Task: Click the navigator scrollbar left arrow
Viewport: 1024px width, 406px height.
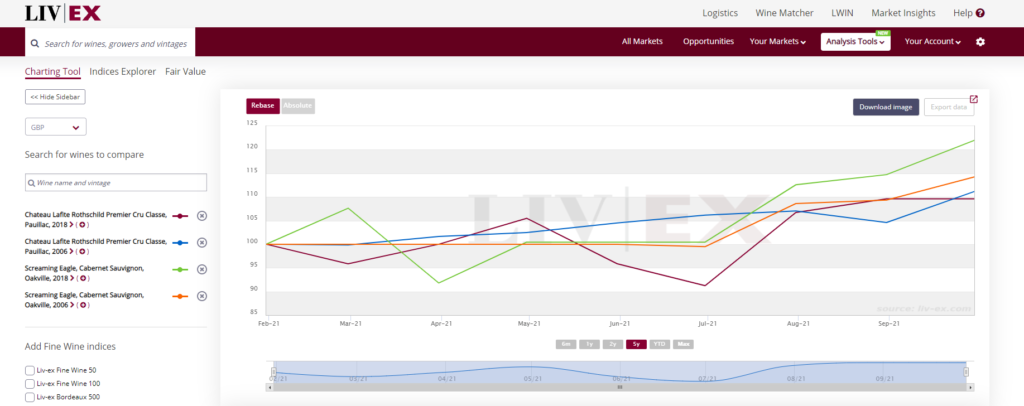Action: coord(270,387)
